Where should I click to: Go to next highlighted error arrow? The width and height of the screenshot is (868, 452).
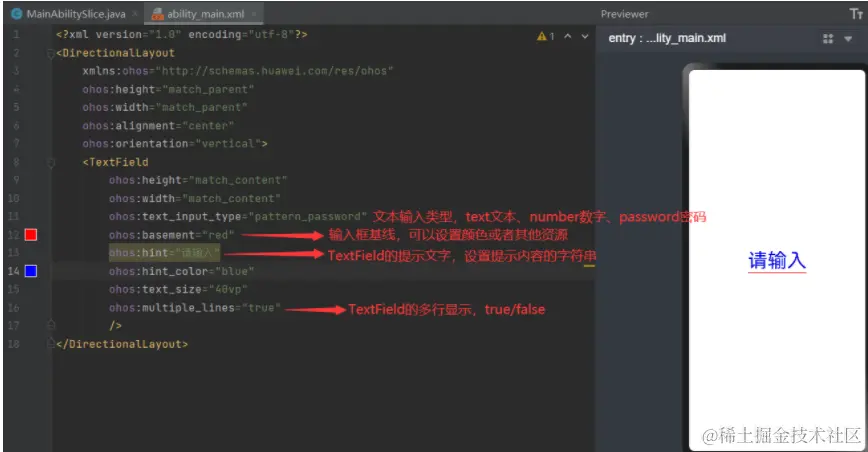point(585,37)
